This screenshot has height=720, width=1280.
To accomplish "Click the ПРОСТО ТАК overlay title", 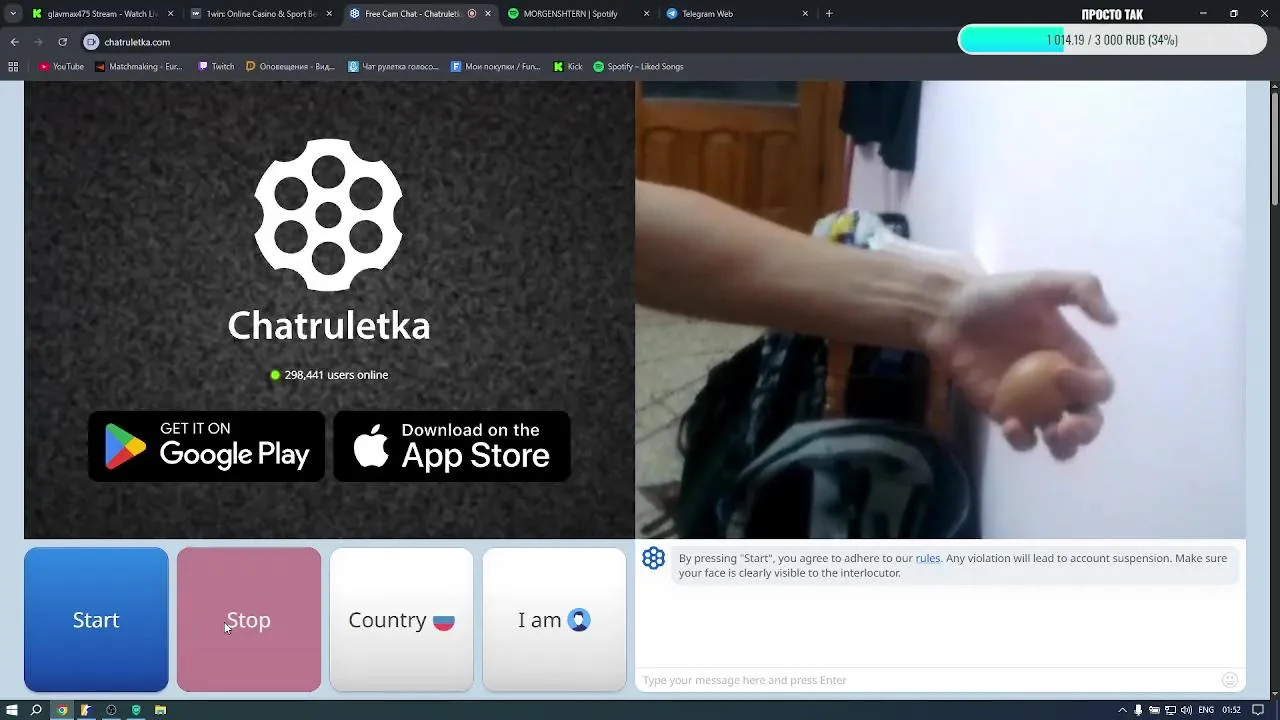I will (1112, 14).
